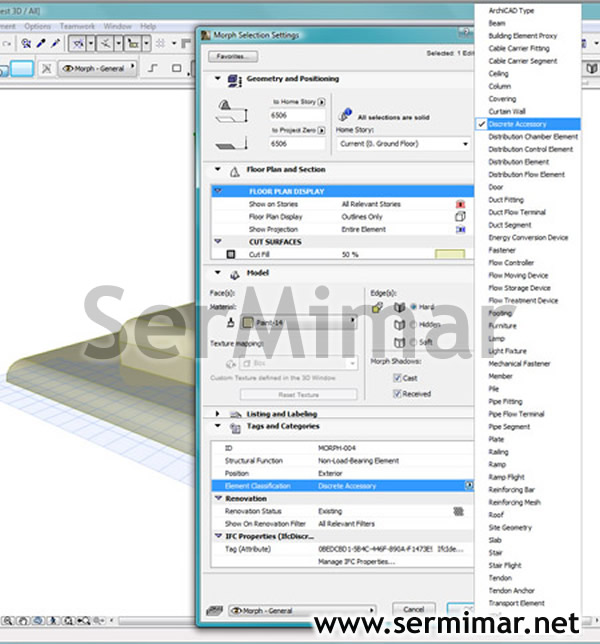
Task: Click Manage IFC Properties link
Action: 356,561
